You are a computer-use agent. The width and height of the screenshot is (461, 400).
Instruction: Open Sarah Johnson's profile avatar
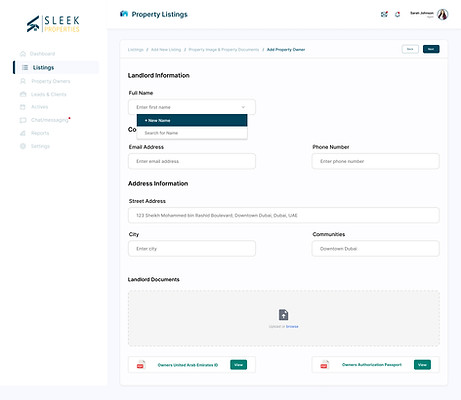(442, 14)
